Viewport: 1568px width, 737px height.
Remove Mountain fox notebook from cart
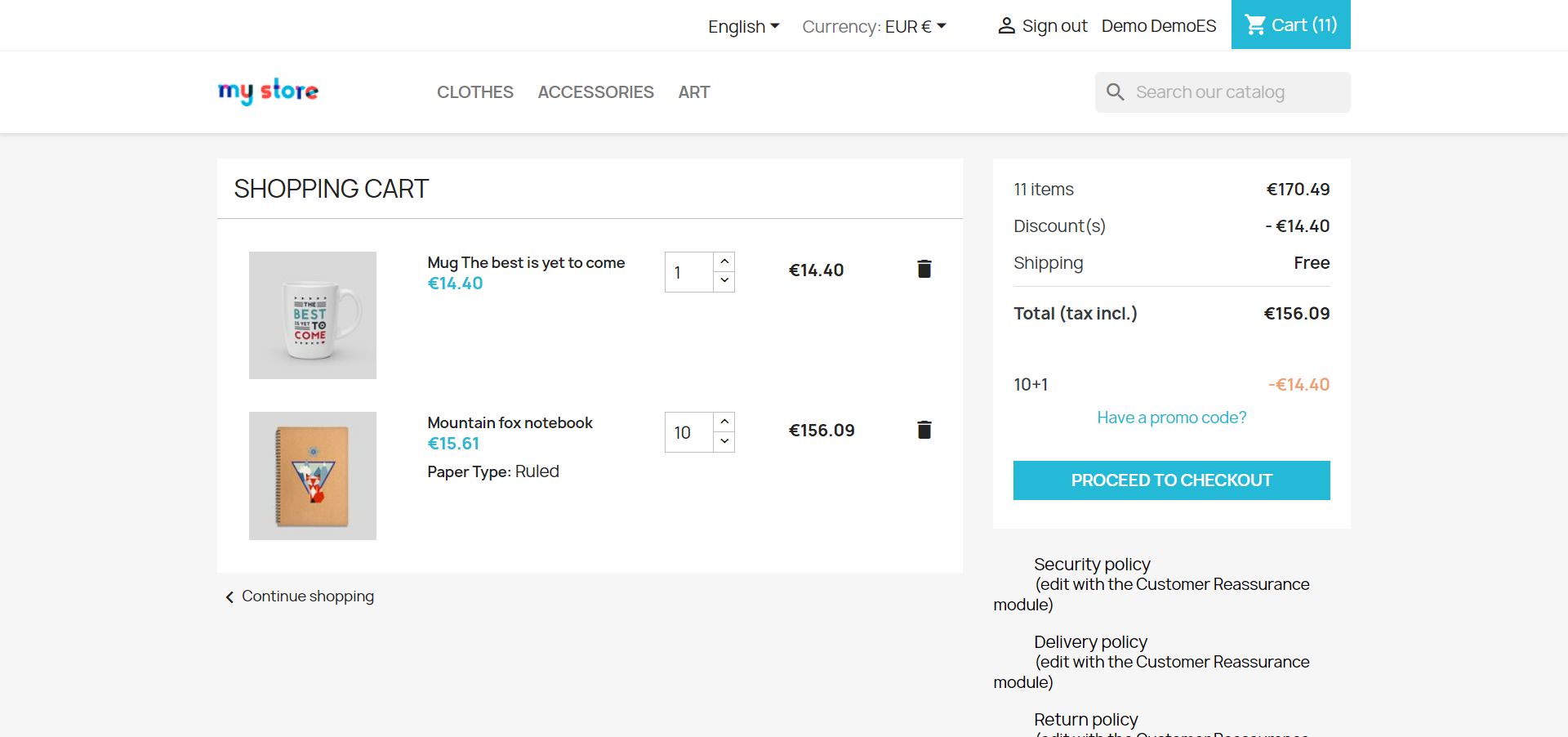(924, 430)
